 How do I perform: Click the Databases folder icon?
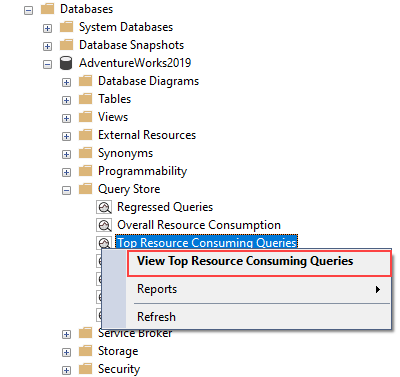click(x=47, y=9)
